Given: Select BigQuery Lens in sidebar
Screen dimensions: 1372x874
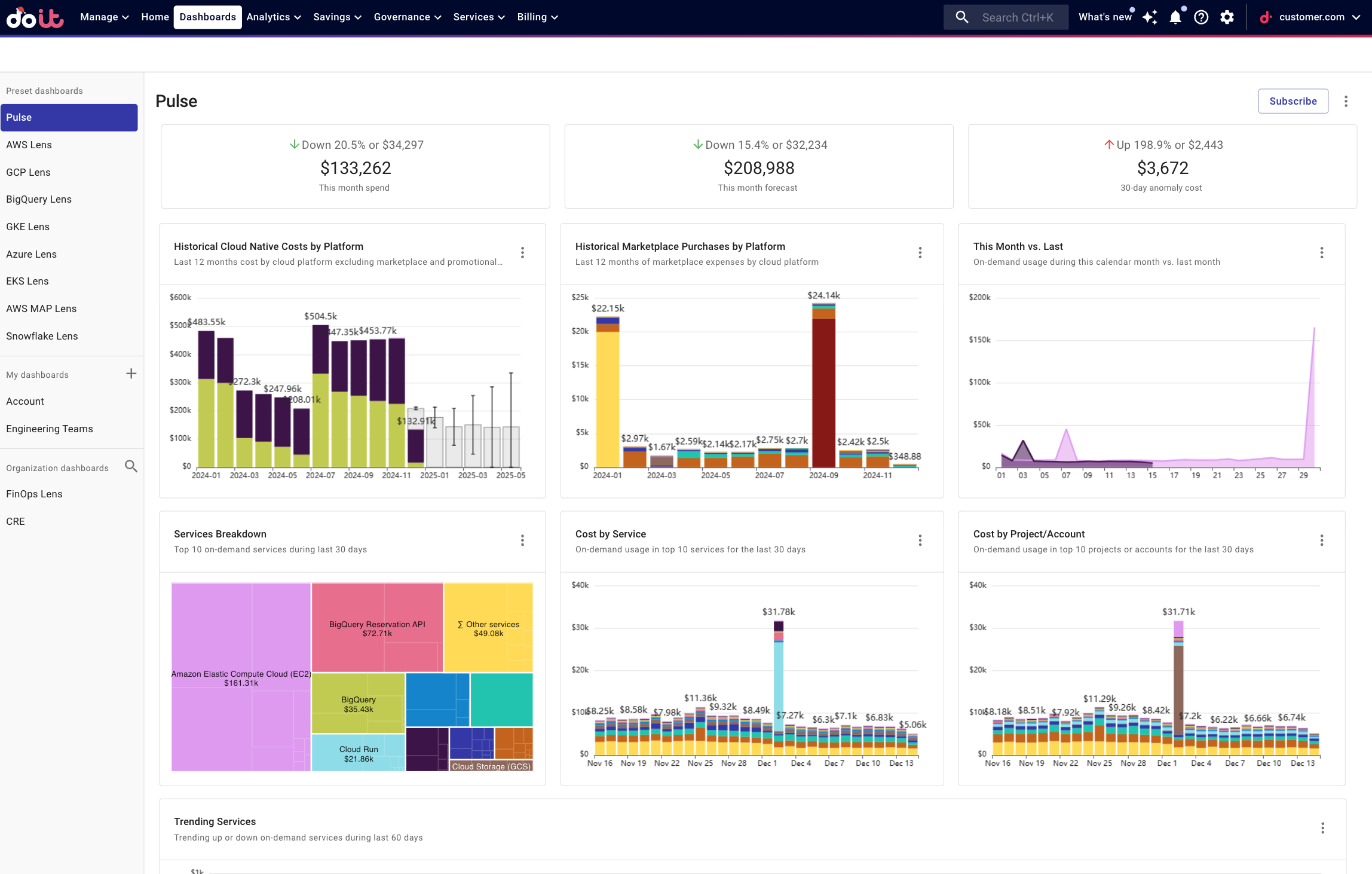Looking at the screenshot, I should point(39,199).
